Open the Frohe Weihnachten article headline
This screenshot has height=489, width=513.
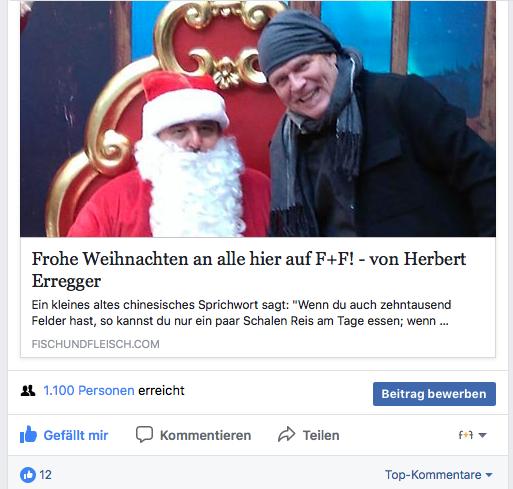pyautogui.click(x=249, y=269)
